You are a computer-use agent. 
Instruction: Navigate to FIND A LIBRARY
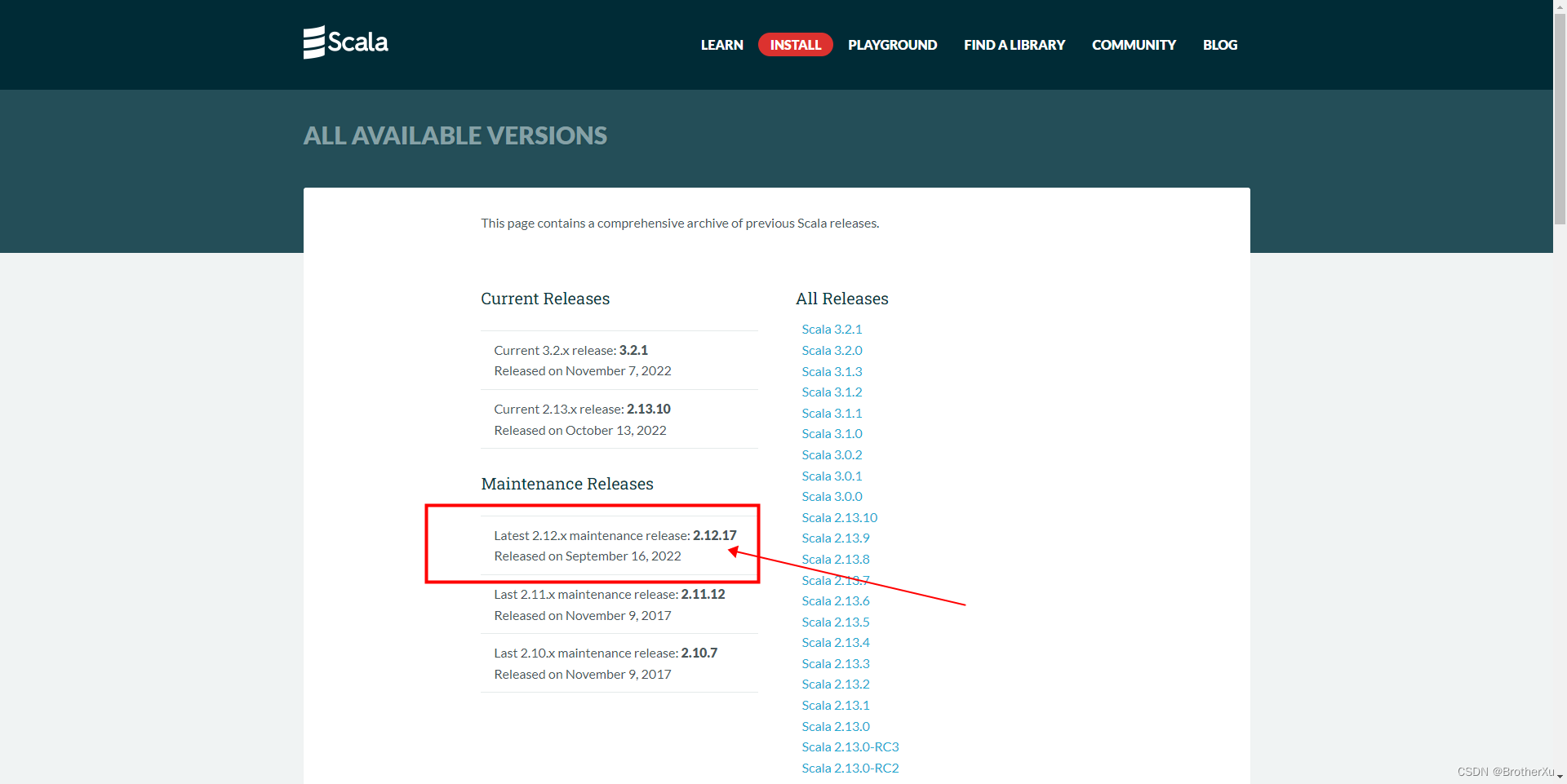[1014, 45]
